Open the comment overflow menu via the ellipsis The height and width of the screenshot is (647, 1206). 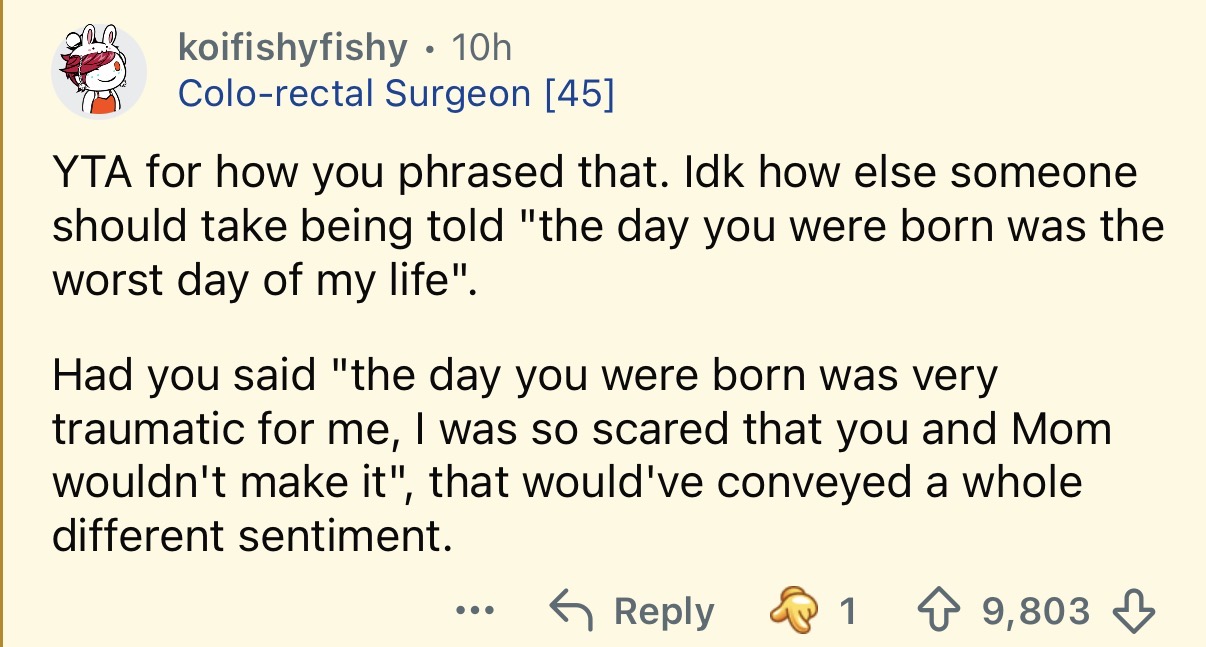click(475, 611)
